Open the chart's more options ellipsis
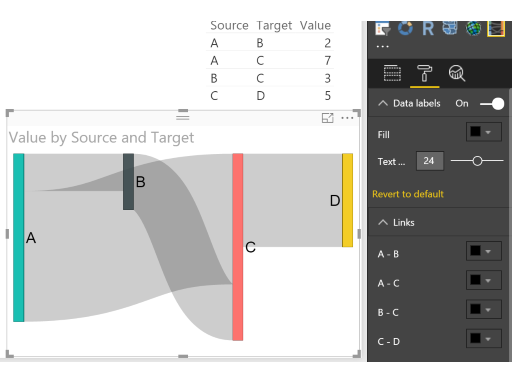The height and width of the screenshot is (384, 512). [x=347, y=118]
